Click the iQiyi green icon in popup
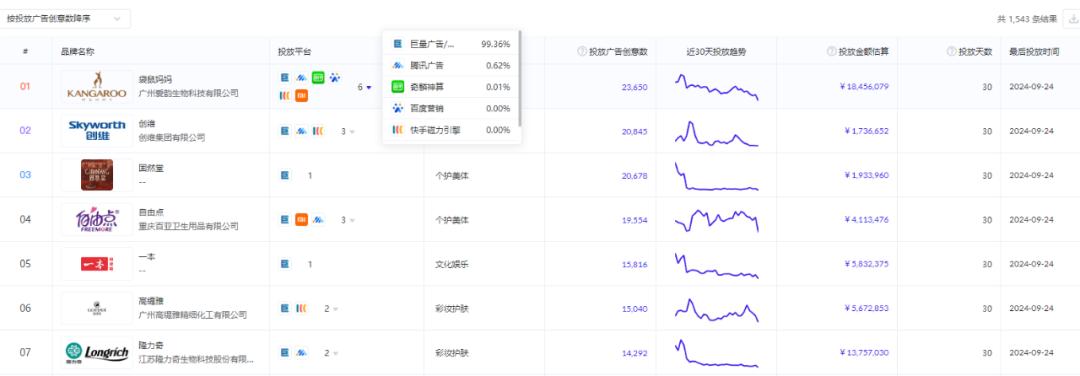1080x376 pixels. point(397,87)
